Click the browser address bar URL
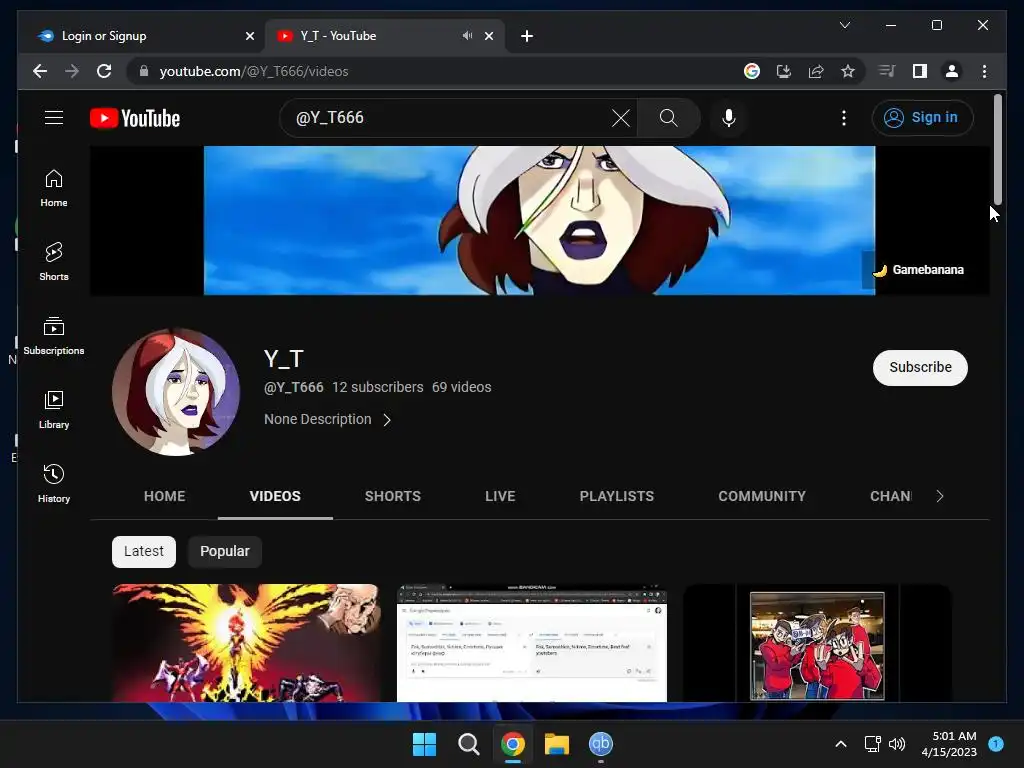This screenshot has height=768, width=1024. click(254, 71)
